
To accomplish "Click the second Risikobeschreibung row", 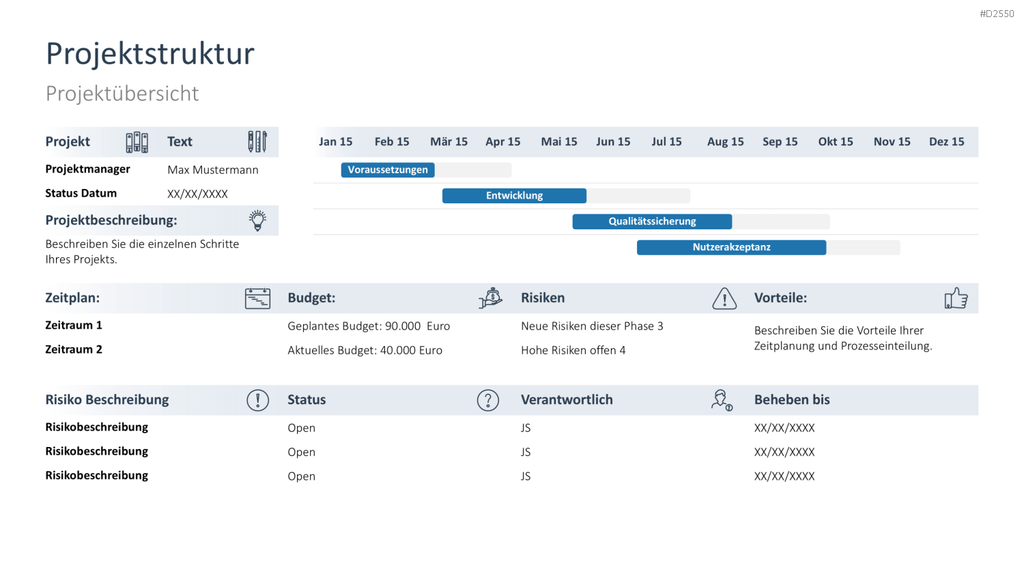I will [x=97, y=451].
